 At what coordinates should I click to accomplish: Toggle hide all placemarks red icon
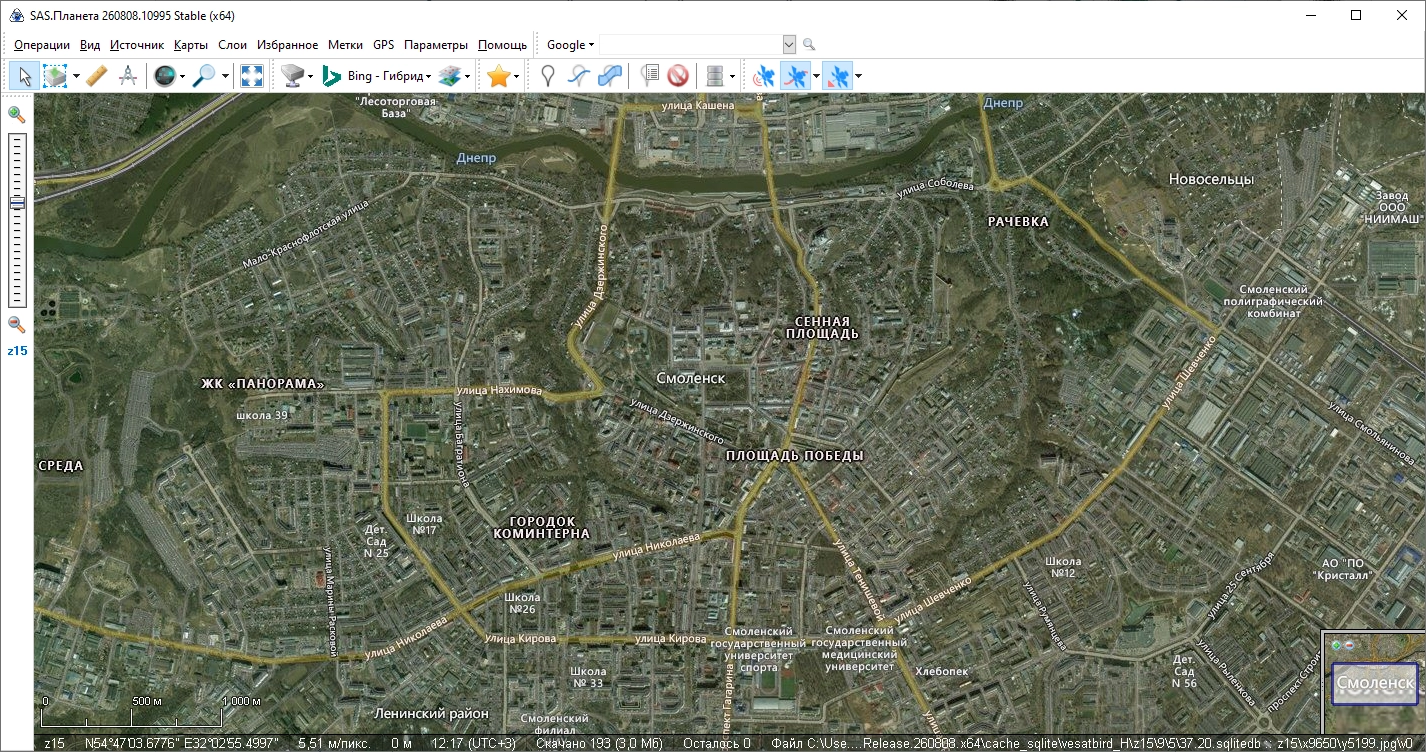point(678,76)
